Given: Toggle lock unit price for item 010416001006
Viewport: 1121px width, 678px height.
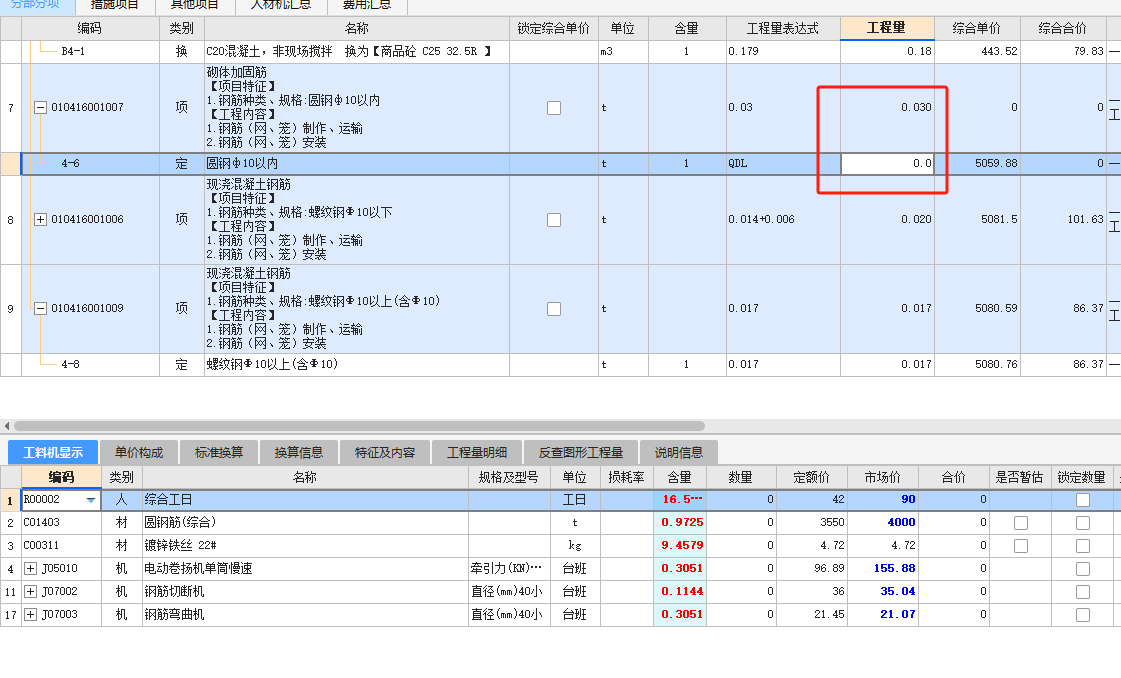Looking at the screenshot, I should (x=554, y=220).
